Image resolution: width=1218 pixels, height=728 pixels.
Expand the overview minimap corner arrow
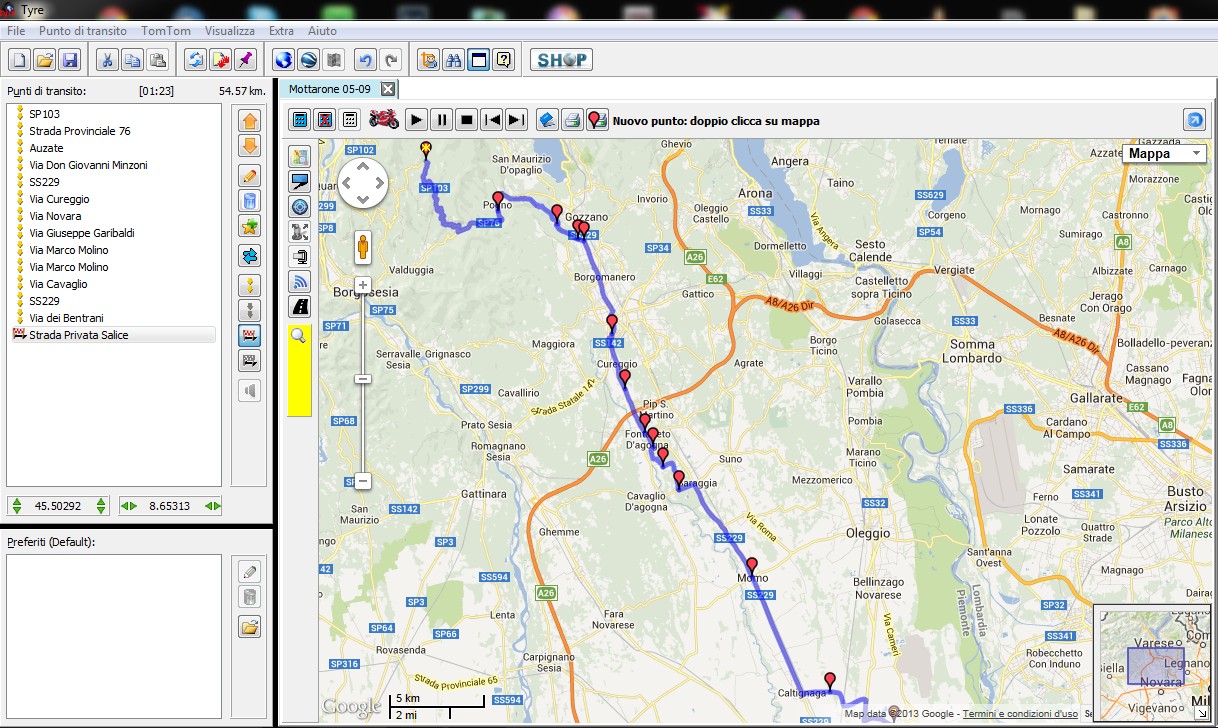point(1200,714)
